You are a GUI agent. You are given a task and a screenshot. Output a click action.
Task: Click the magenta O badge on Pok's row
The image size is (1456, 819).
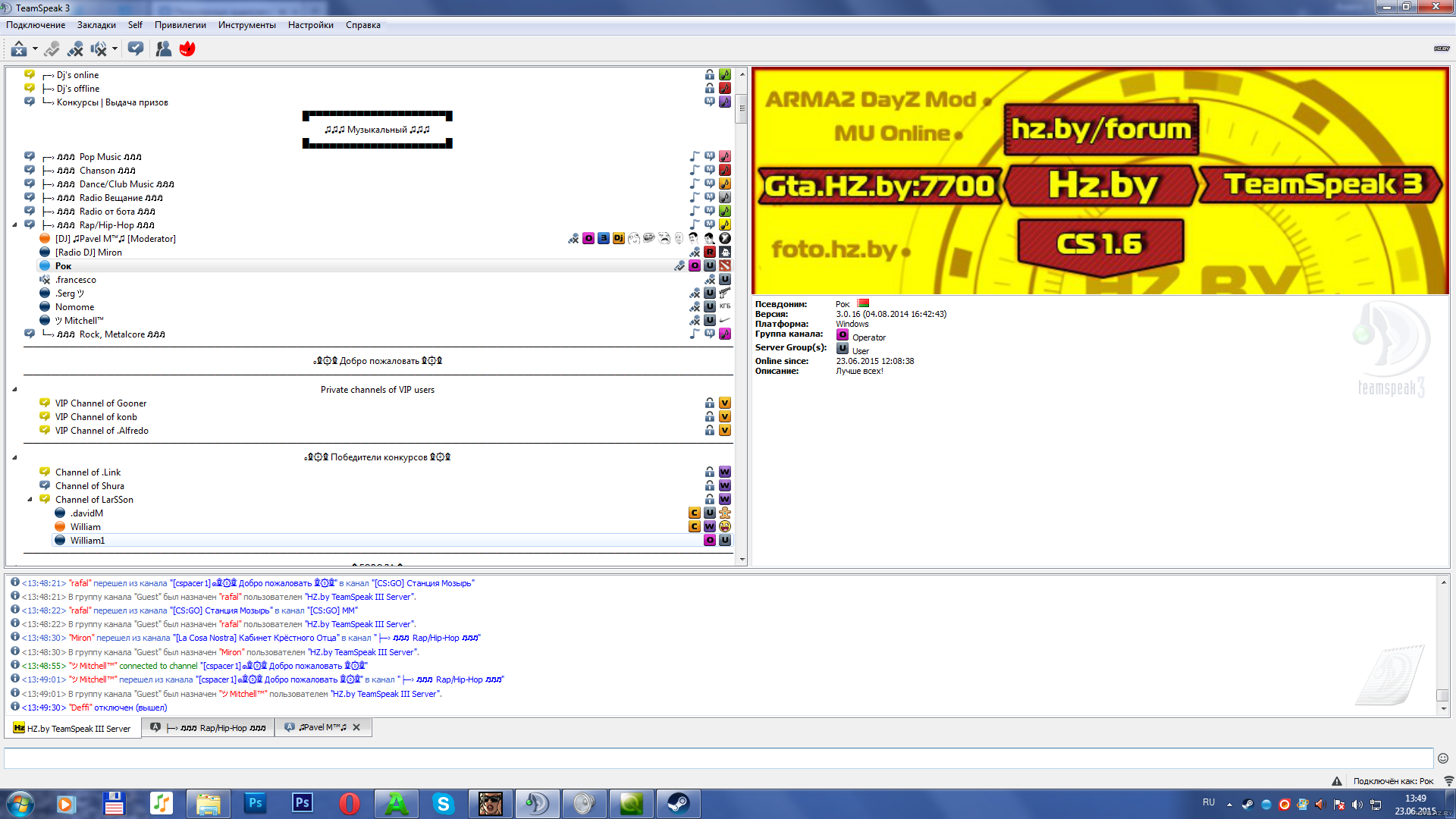695,266
